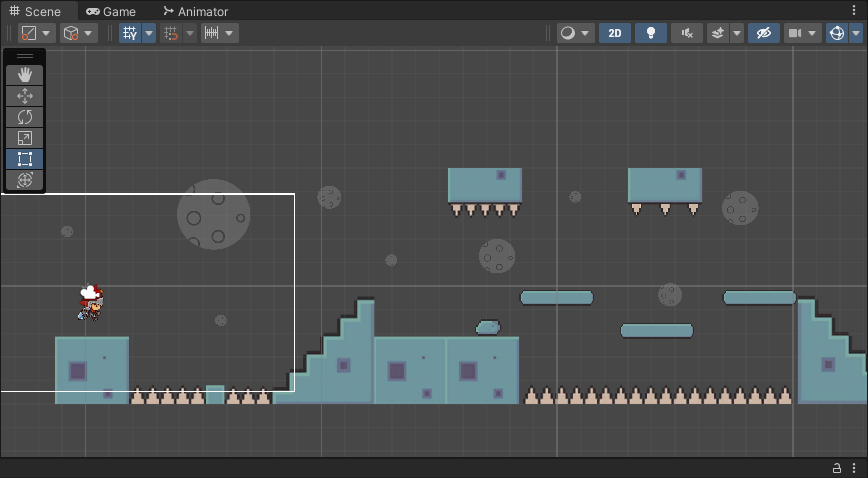Select the Rect tool

tap(24, 159)
